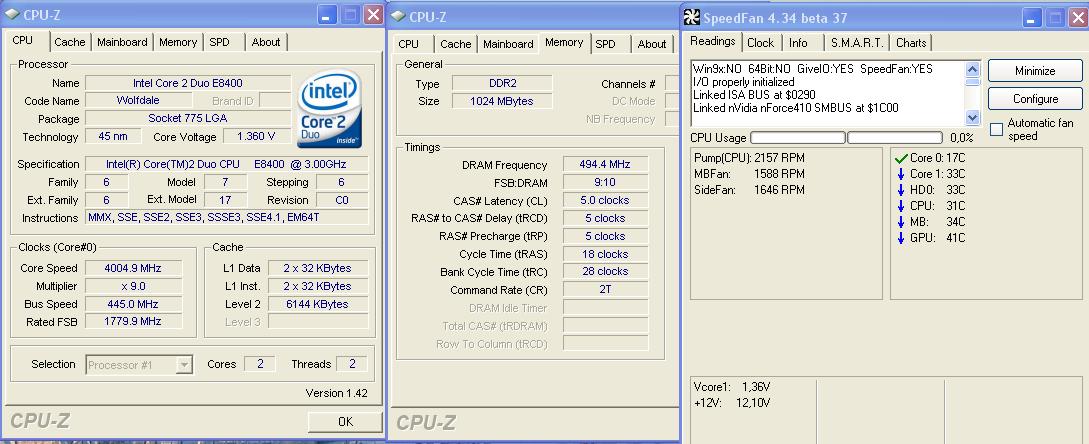Open SpeedFan S.M.A.R.T. tab
Screen dimensions: 1089x444
pos(858,43)
